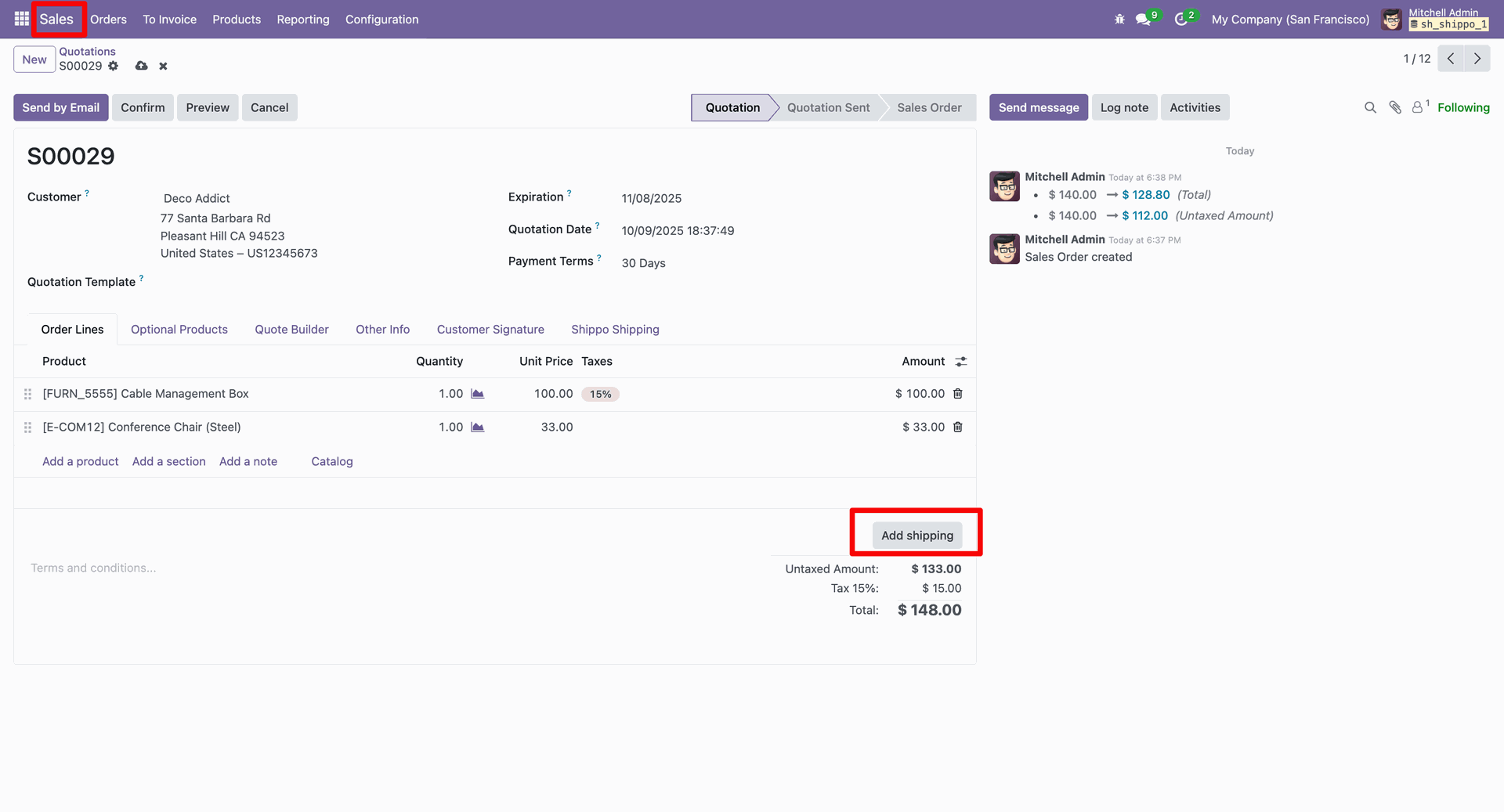Switch to the Optional Products tab

(x=179, y=329)
